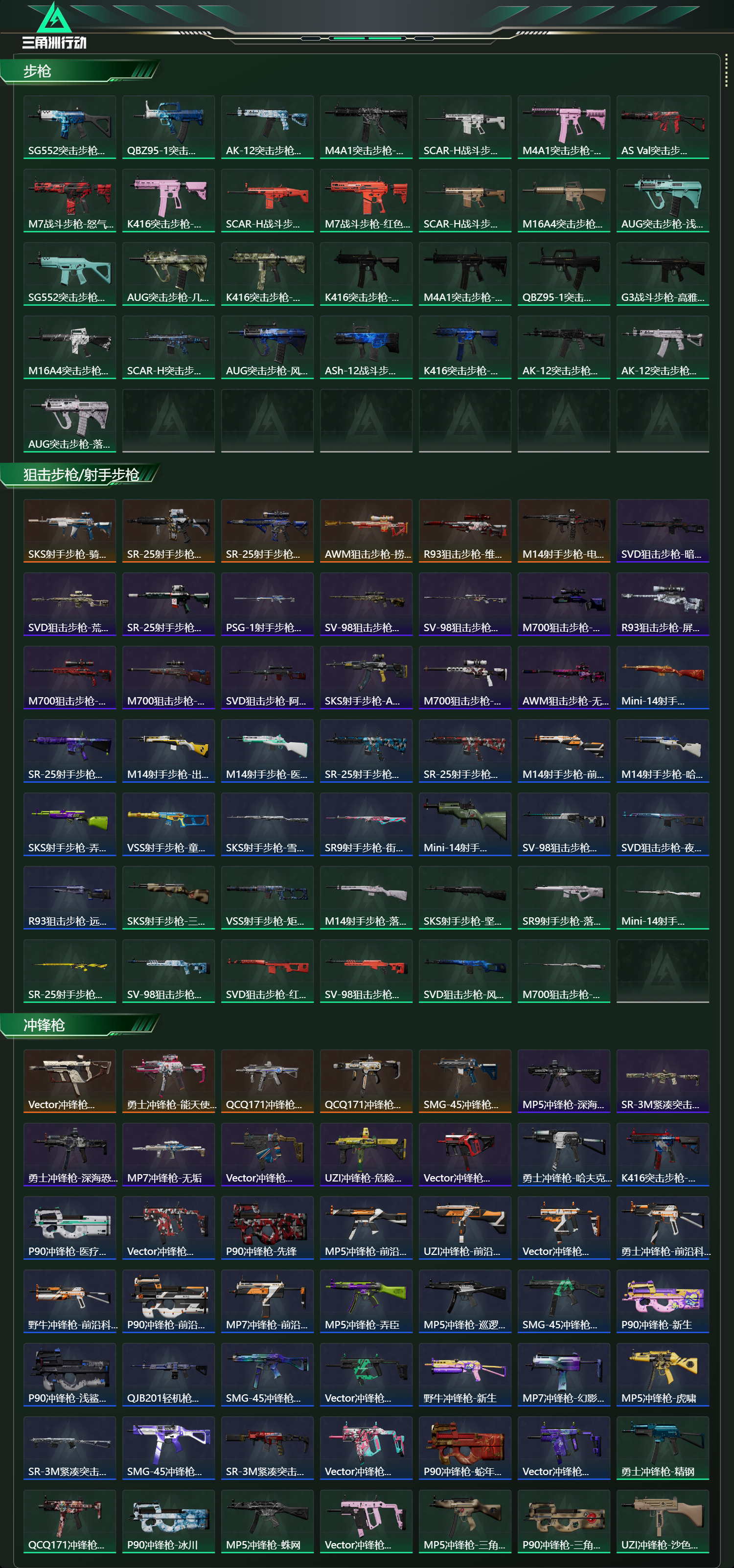Choose the G3战斗步枪-高雅 skin
This screenshot has height=1568, width=734.
(x=662, y=274)
